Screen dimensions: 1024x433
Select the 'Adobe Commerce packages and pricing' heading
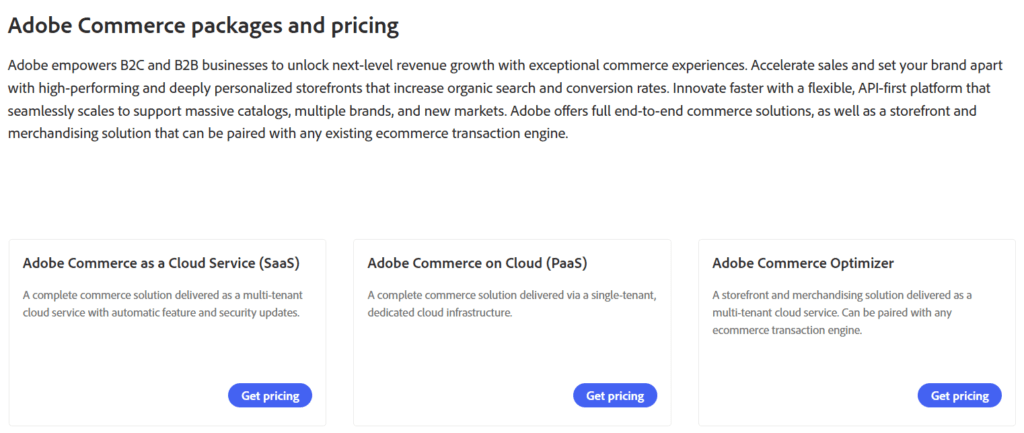(203, 27)
